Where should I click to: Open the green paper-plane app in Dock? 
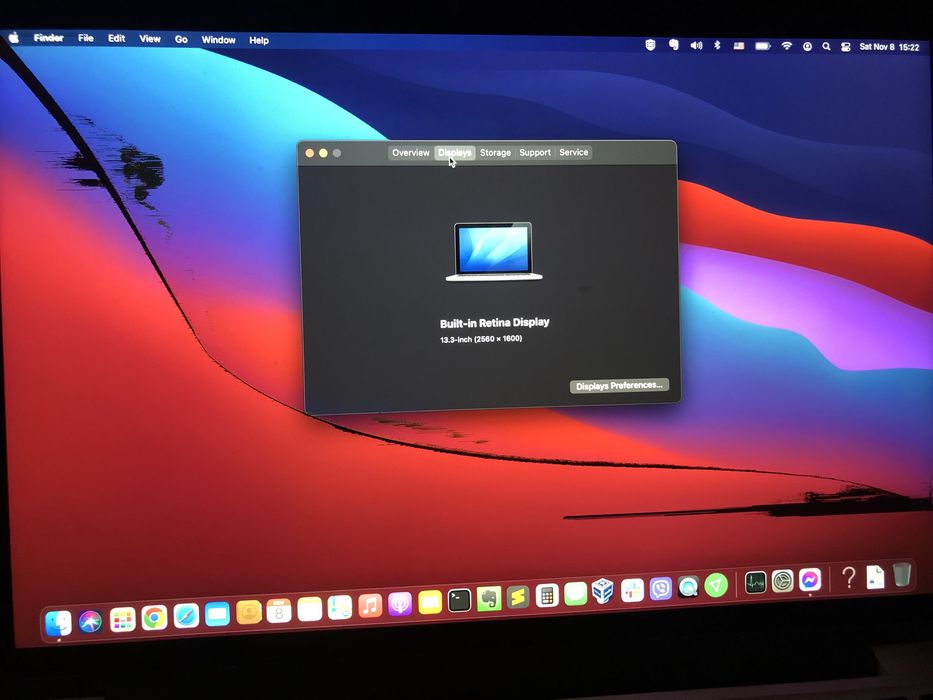(x=716, y=585)
